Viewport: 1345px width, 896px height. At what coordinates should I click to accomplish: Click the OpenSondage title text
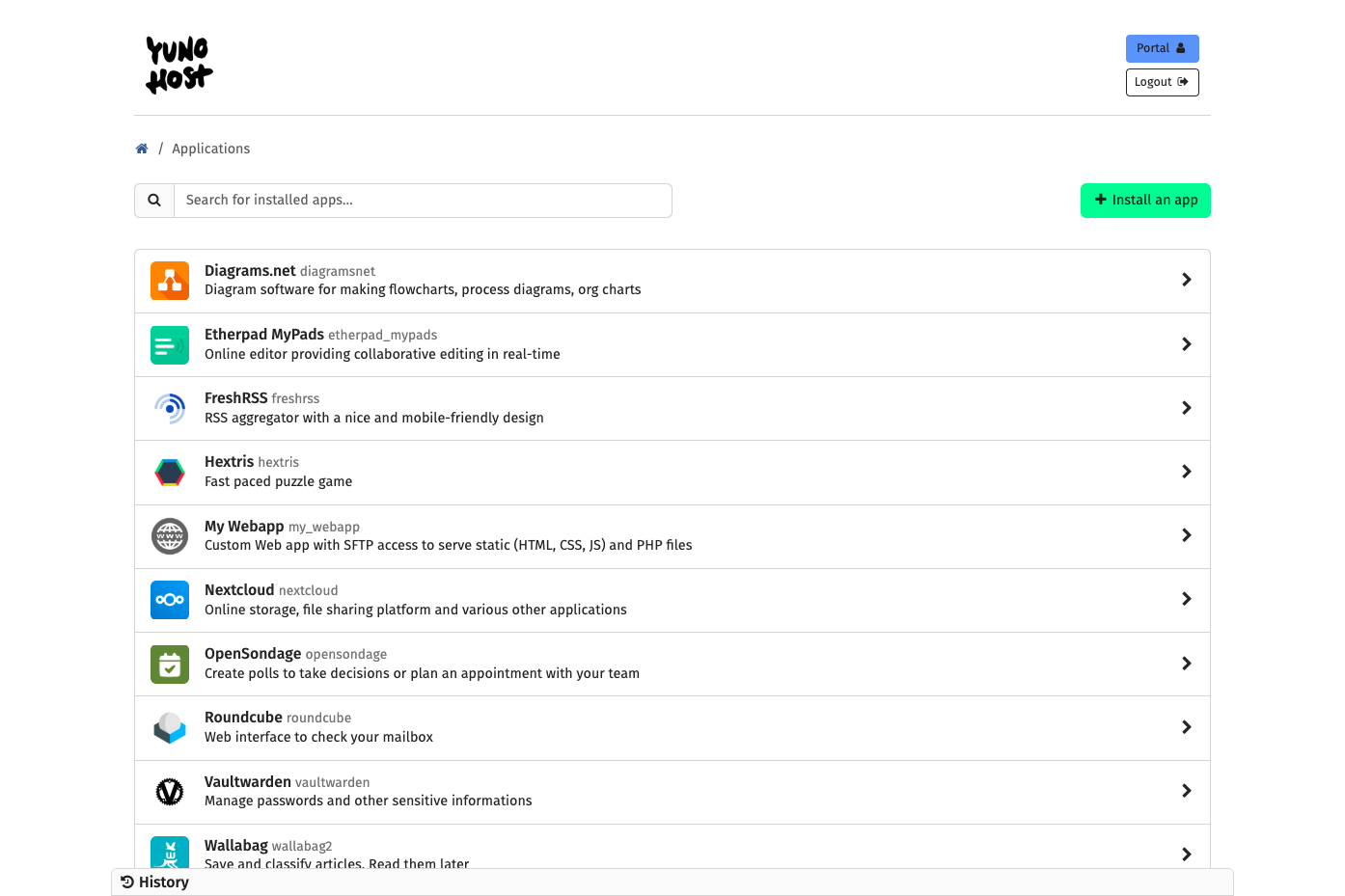pyautogui.click(x=253, y=654)
